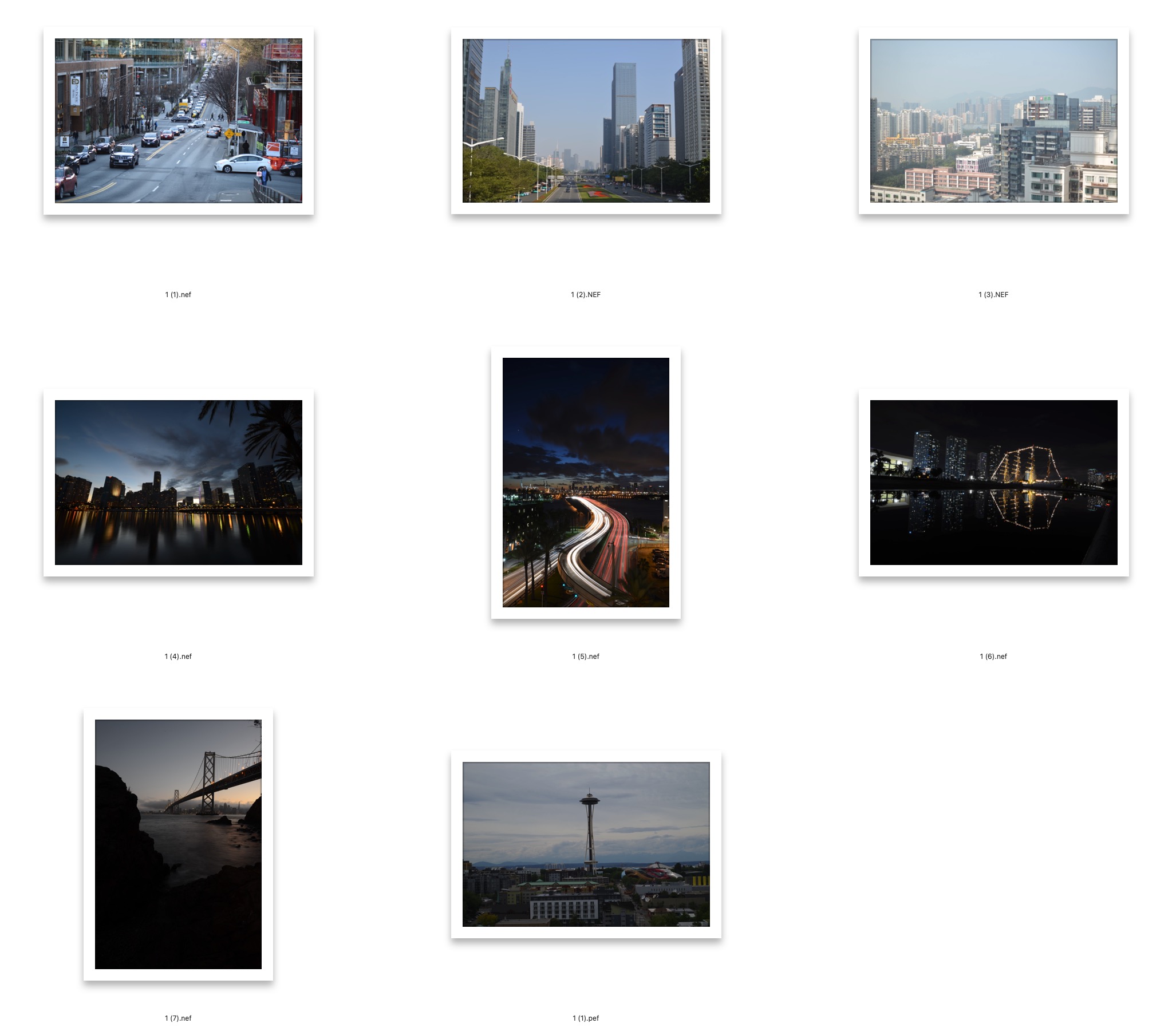Click the 1 (2).NEF file name
Viewport: 1176px width, 1035px height.
[x=586, y=295]
